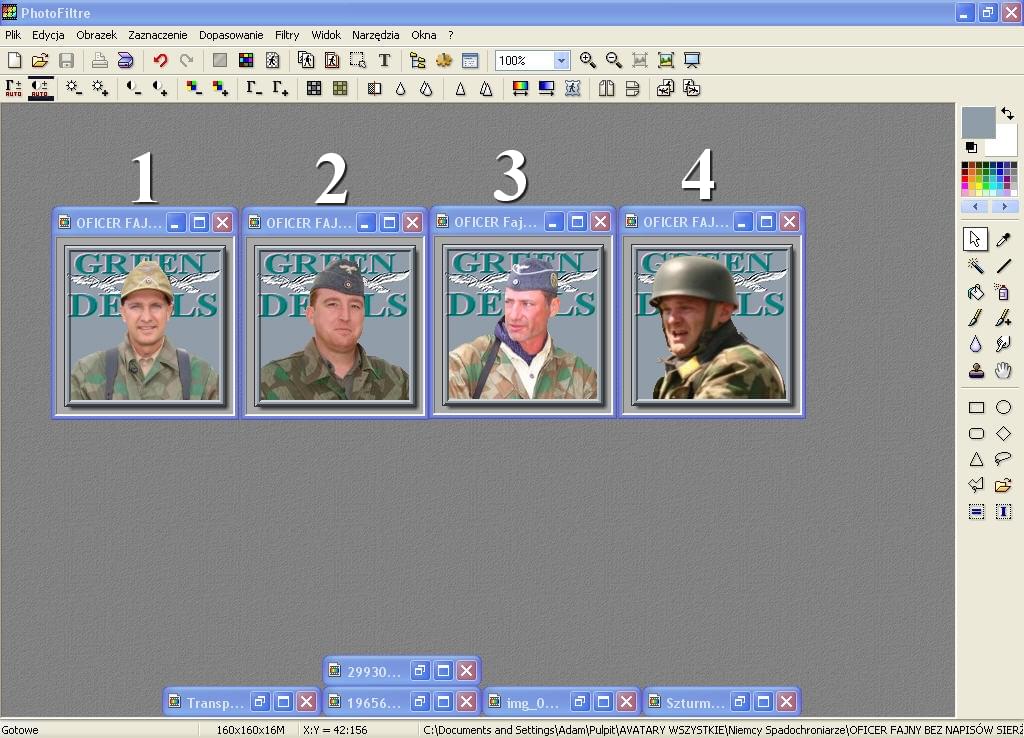Click the Redo arrow icon

(187, 61)
